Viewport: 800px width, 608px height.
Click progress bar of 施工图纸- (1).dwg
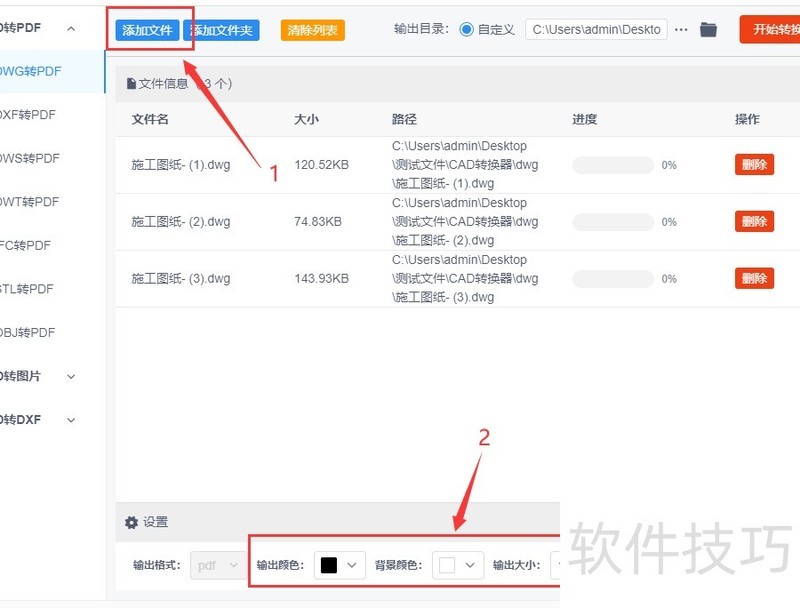click(x=613, y=165)
